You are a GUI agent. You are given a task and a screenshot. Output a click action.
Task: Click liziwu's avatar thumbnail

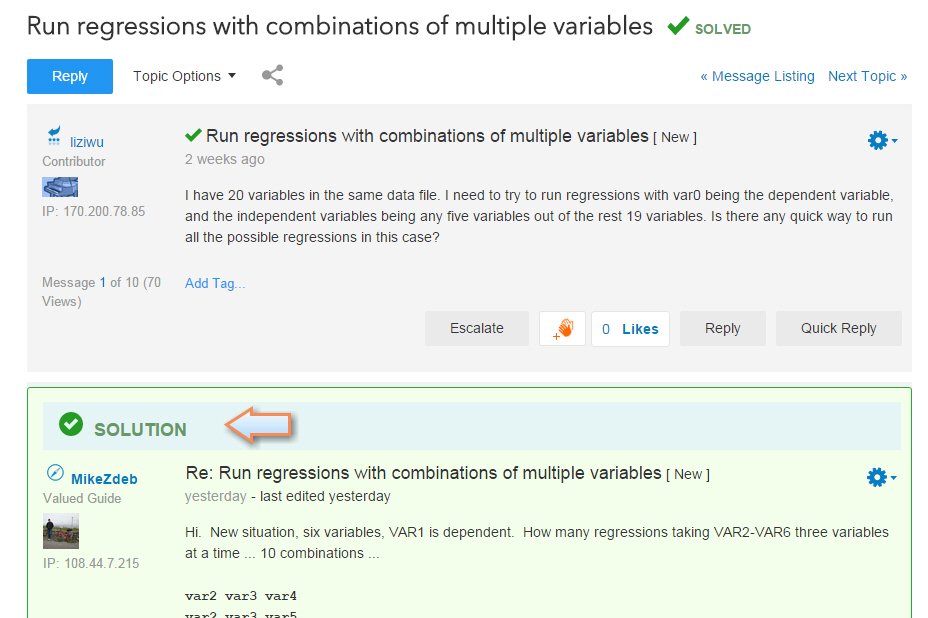click(60, 187)
